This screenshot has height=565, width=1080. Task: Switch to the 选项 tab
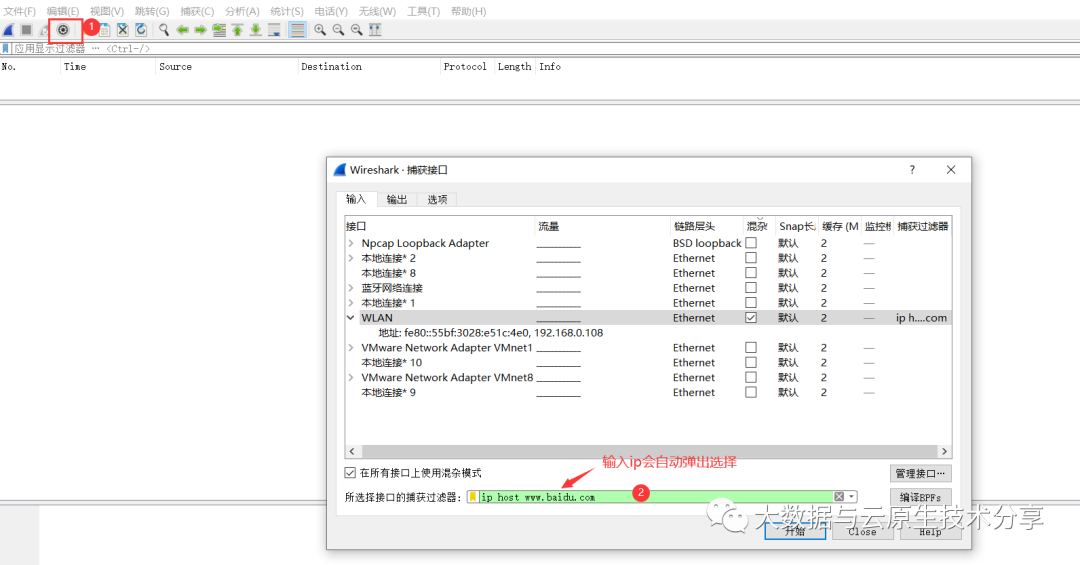(x=437, y=199)
